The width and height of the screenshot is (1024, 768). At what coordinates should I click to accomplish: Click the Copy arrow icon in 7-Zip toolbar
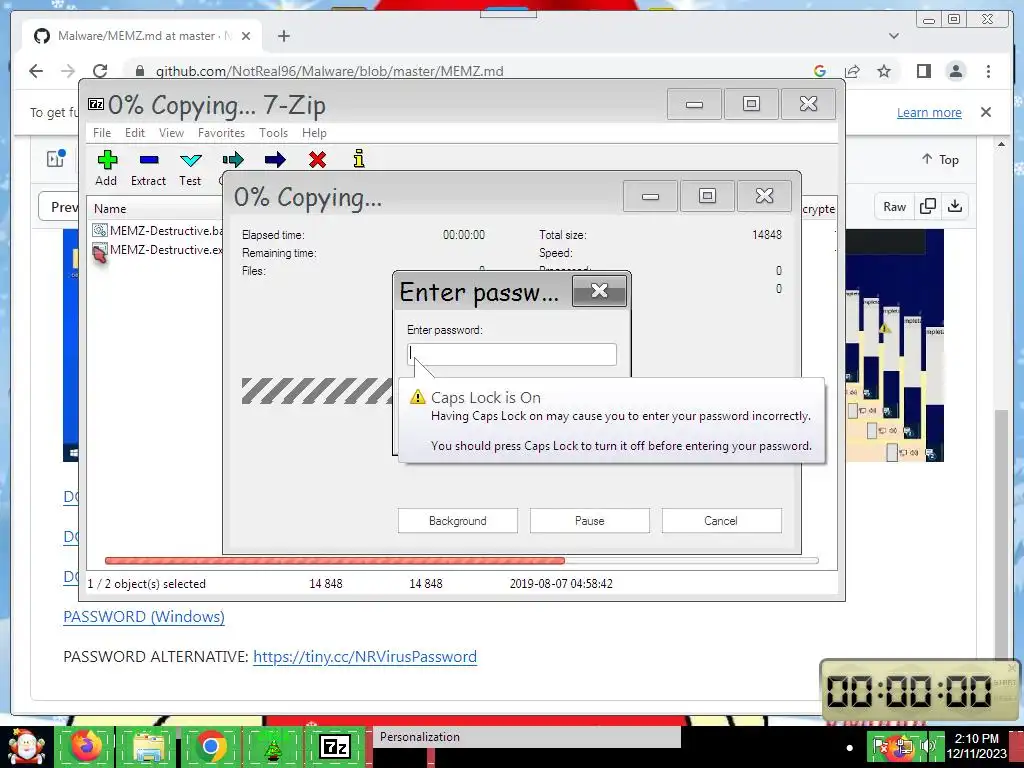pos(232,159)
